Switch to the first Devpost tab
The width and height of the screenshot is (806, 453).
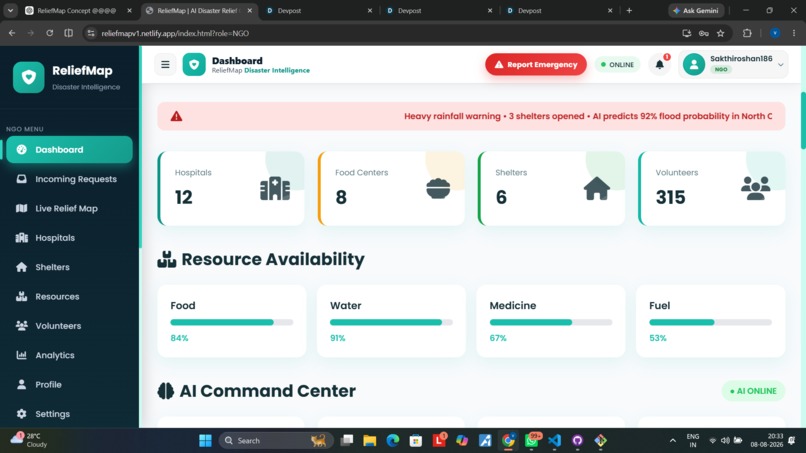pos(319,10)
